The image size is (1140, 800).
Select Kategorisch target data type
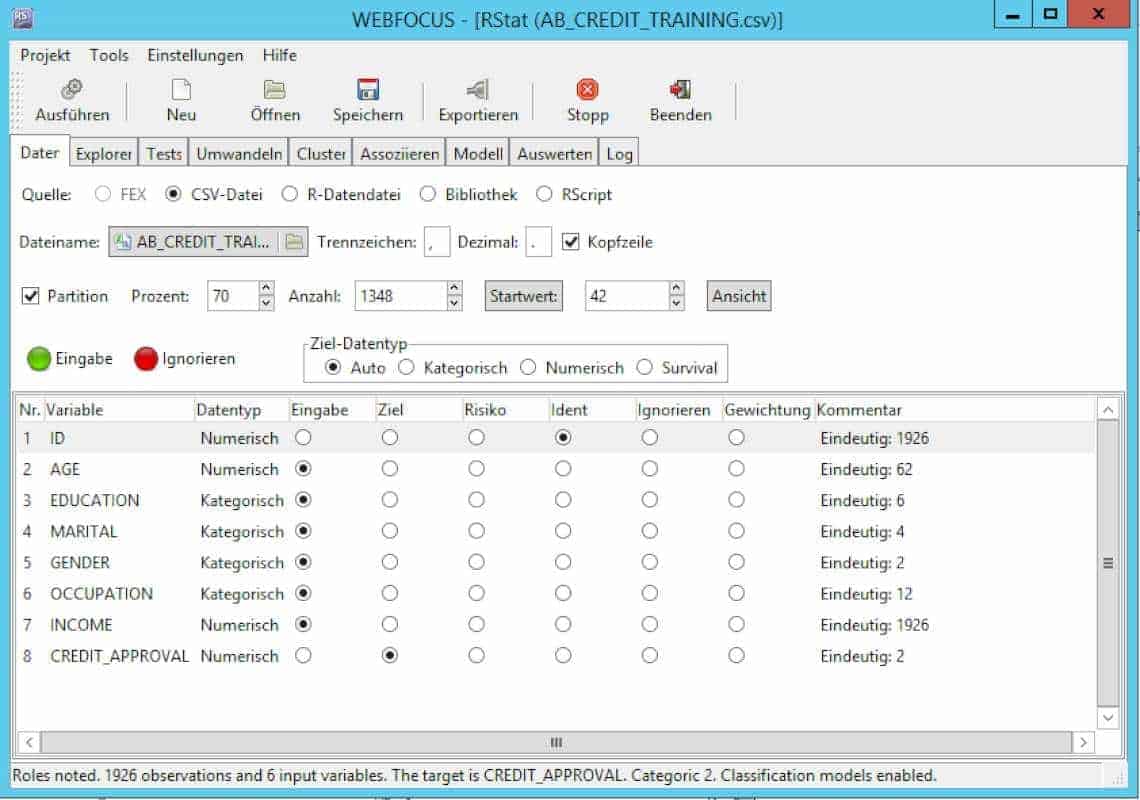tap(406, 367)
